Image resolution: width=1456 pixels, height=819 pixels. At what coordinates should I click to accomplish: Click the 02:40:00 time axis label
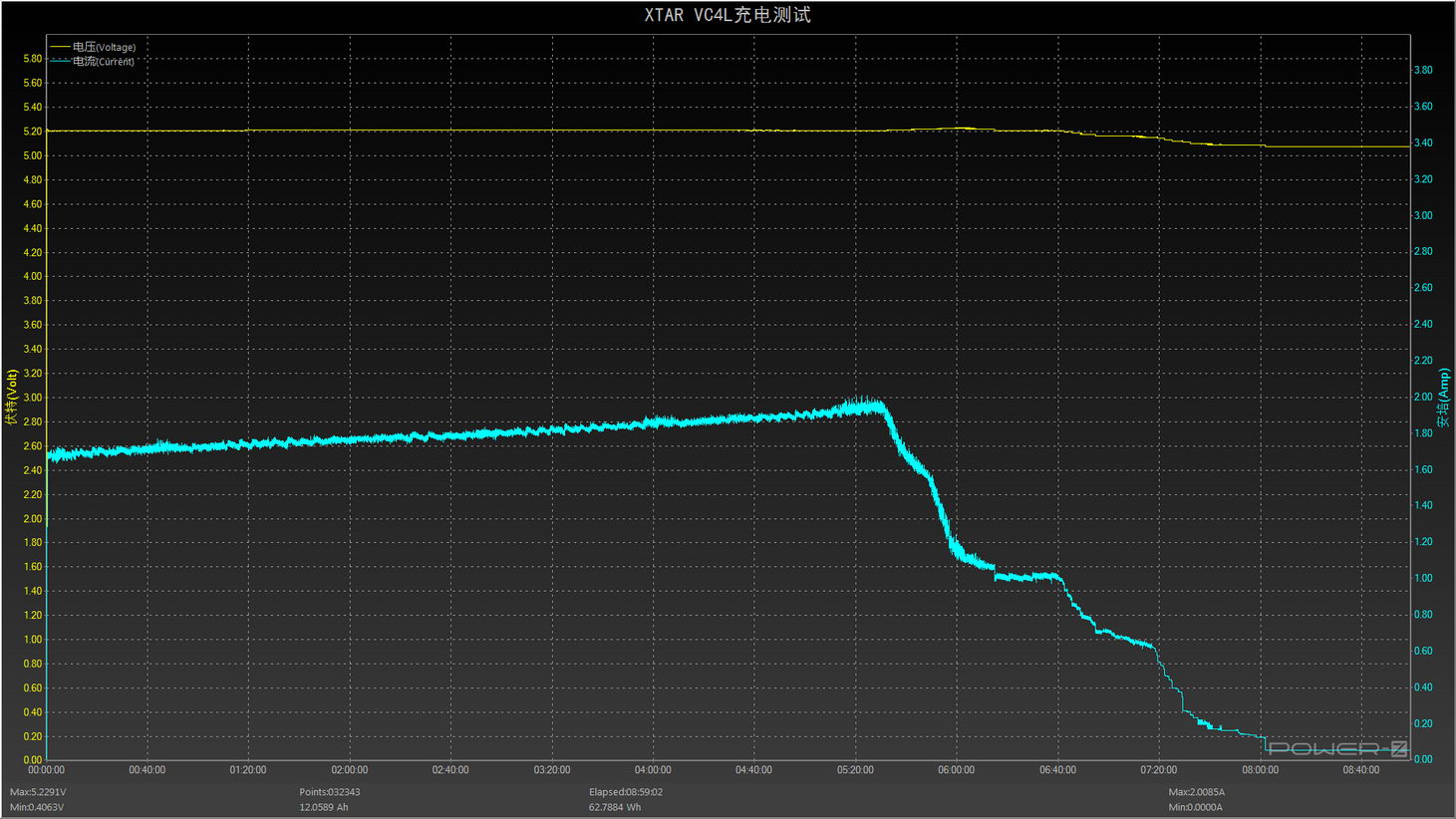pos(450,770)
